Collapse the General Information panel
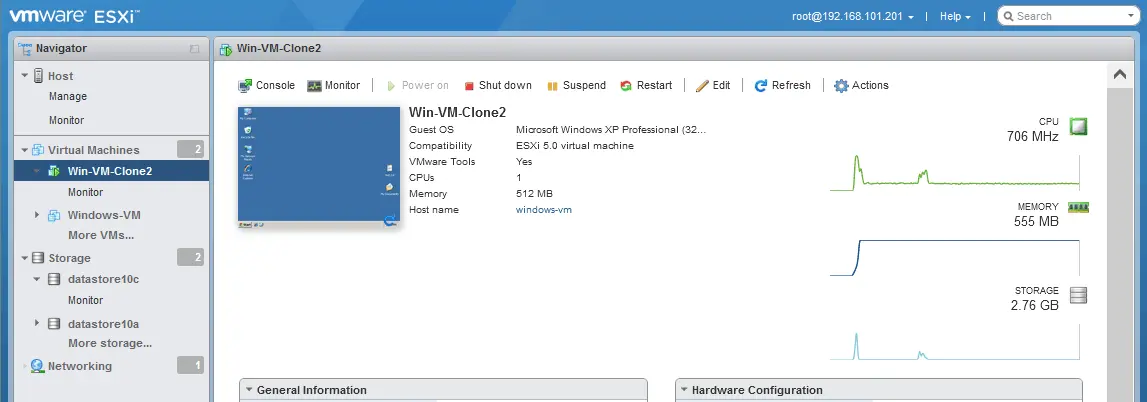 [x=249, y=390]
